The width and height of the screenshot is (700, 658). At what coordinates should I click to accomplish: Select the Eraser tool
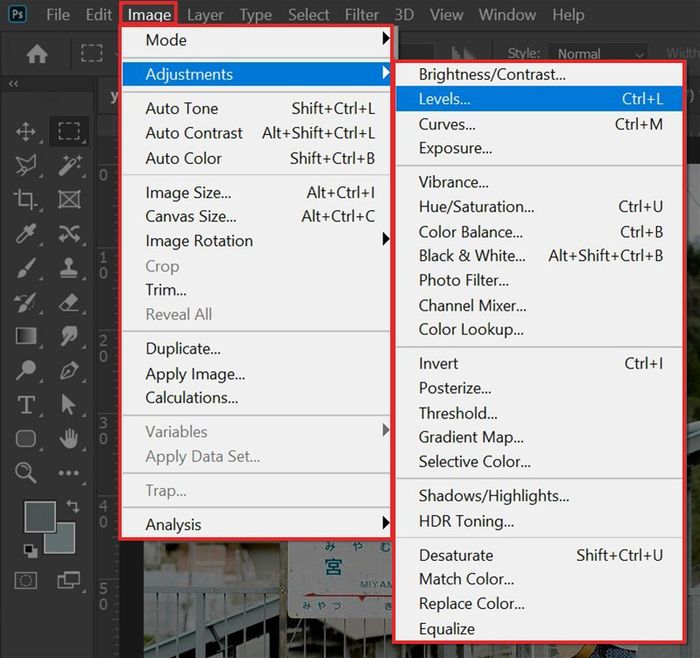coord(69,302)
